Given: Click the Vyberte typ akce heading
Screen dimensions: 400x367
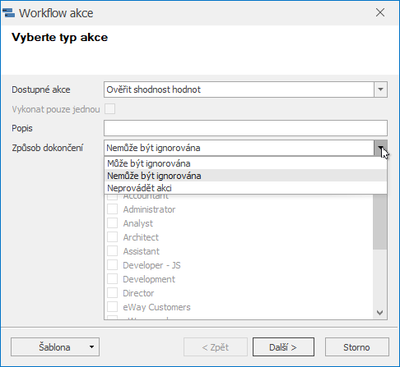Looking at the screenshot, I should (x=60, y=37).
